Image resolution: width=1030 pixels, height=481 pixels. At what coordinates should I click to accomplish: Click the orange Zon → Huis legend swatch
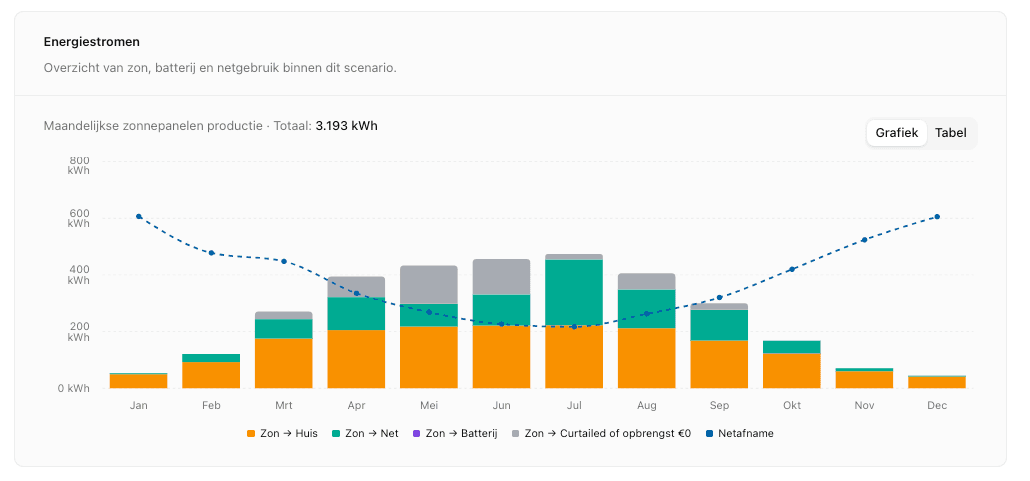[251, 434]
